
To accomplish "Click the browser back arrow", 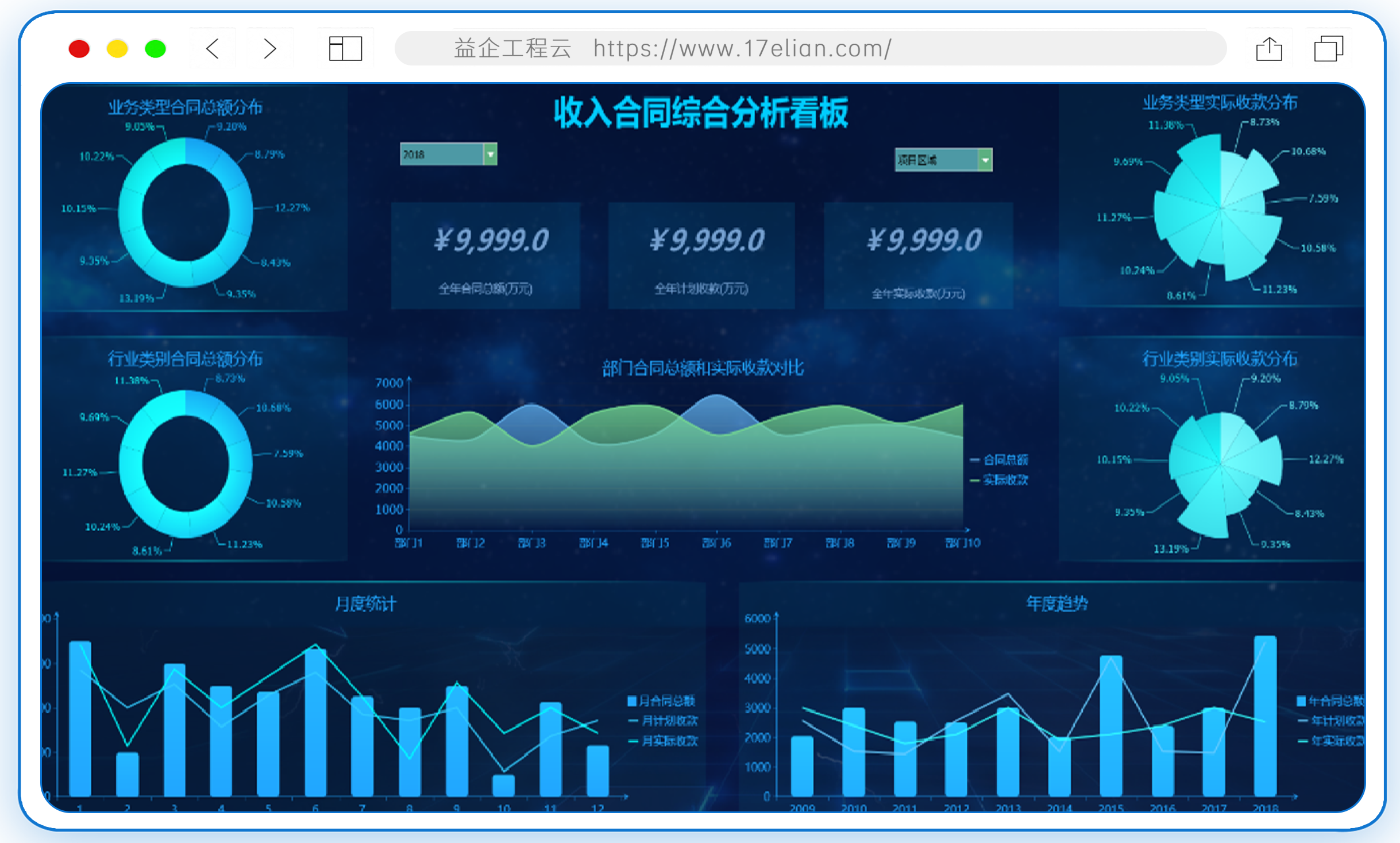I will (213, 49).
